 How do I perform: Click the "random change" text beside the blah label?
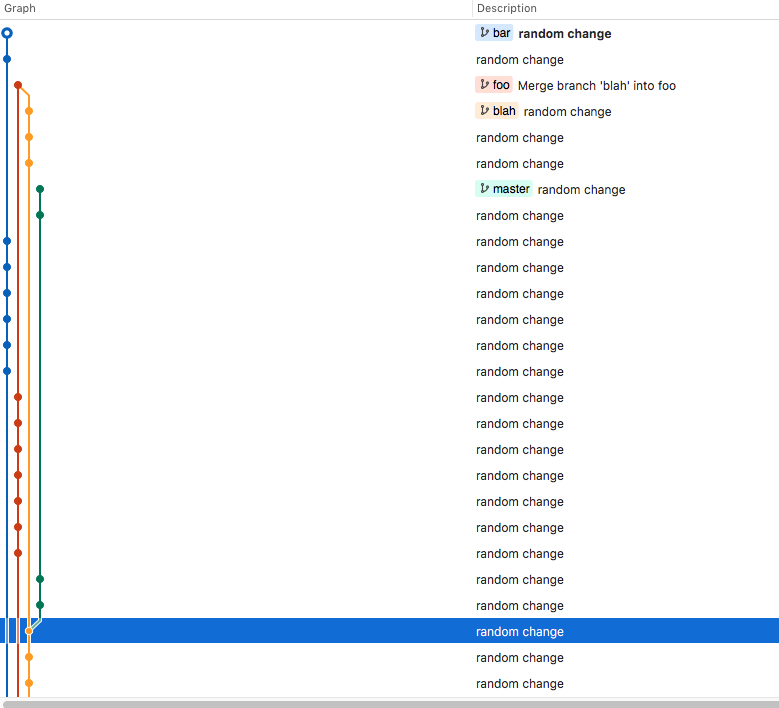coord(567,112)
